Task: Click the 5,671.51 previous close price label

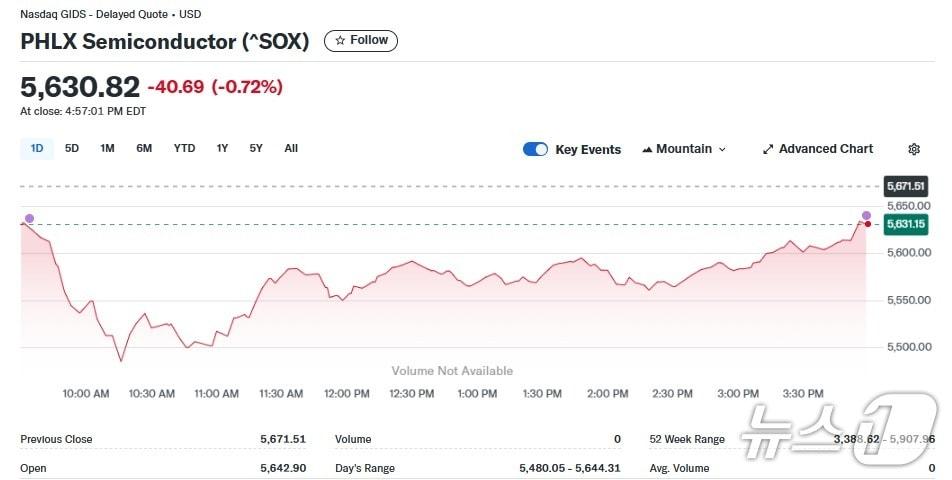Action: pos(905,186)
